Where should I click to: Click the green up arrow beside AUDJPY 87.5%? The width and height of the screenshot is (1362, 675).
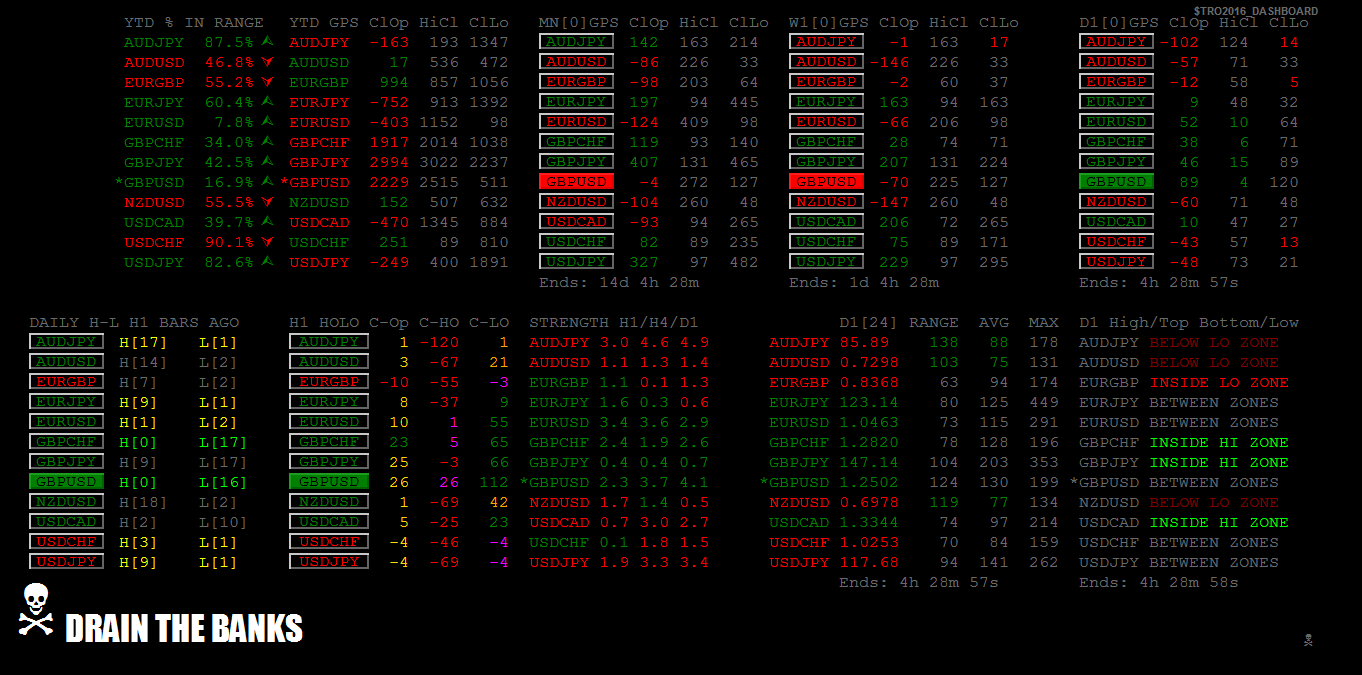[x=267, y=42]
